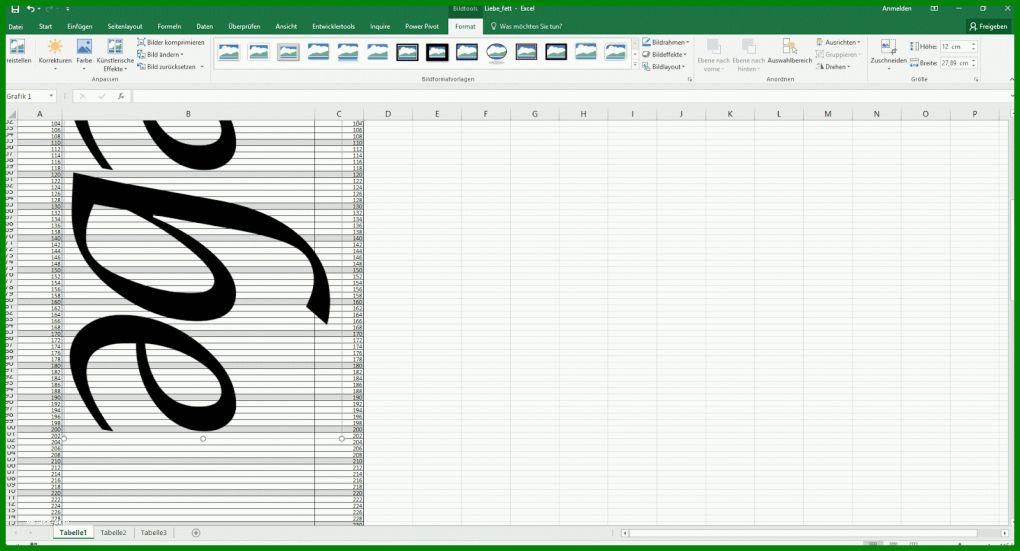This screenshot has height=551, width=1020.
Task: Click into the formula bar
Action: click(572, 96)
